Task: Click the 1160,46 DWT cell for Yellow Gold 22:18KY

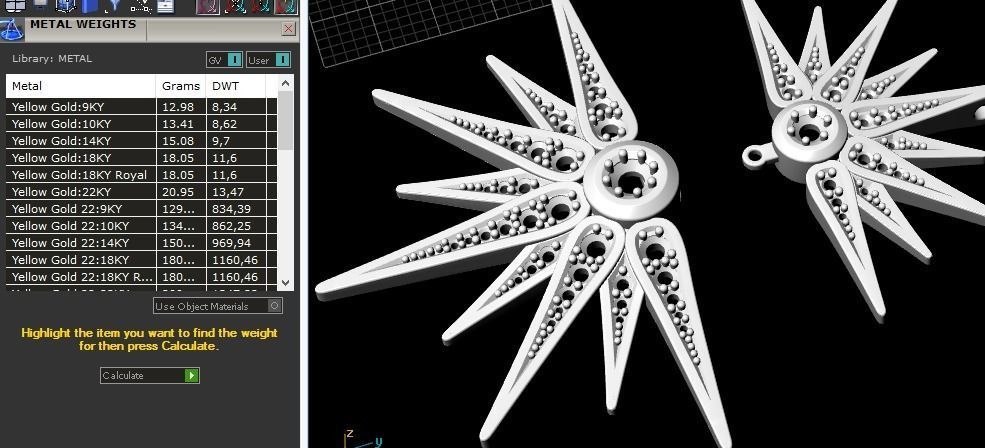Action: [235, 260]
